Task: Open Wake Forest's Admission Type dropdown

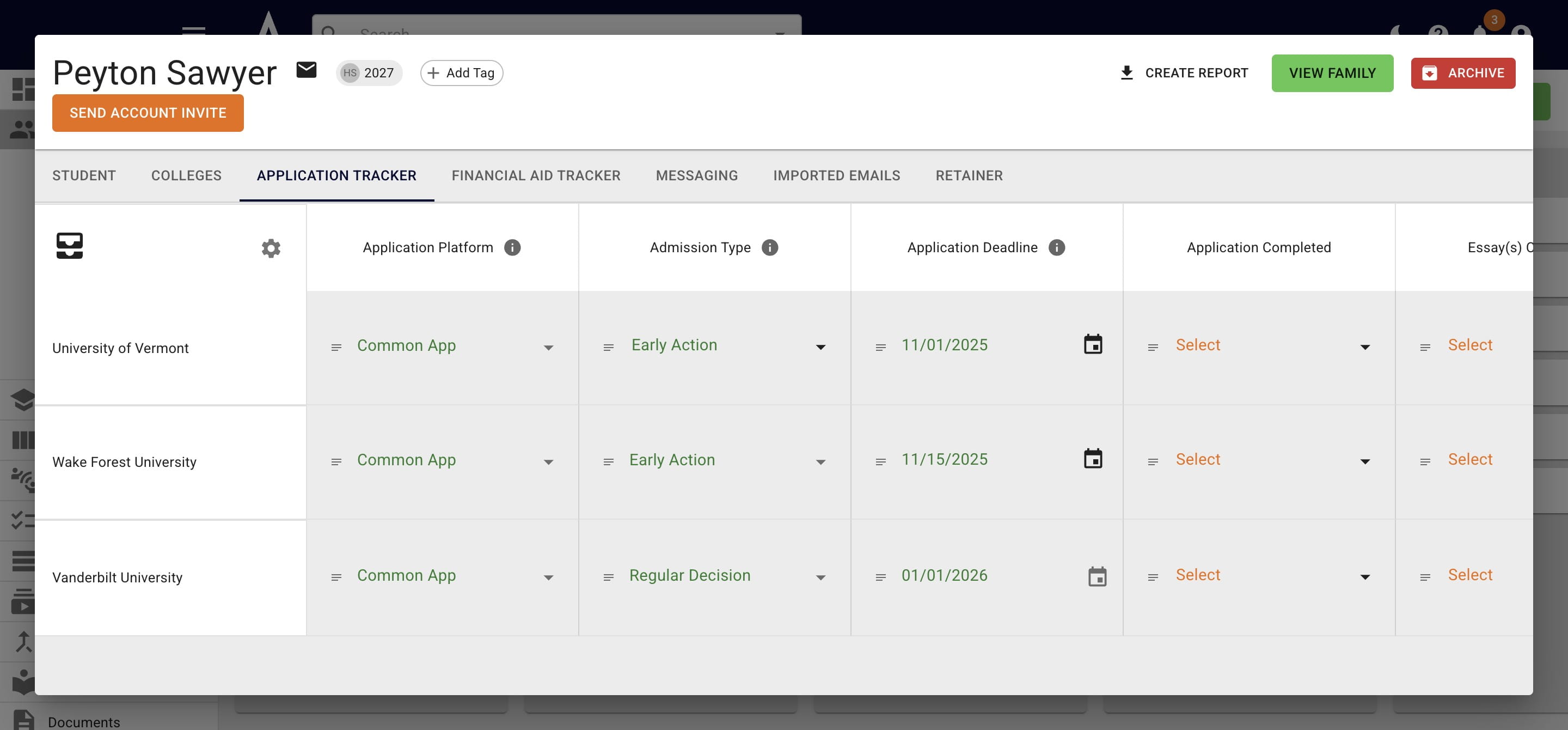Action: pos(728,460)
